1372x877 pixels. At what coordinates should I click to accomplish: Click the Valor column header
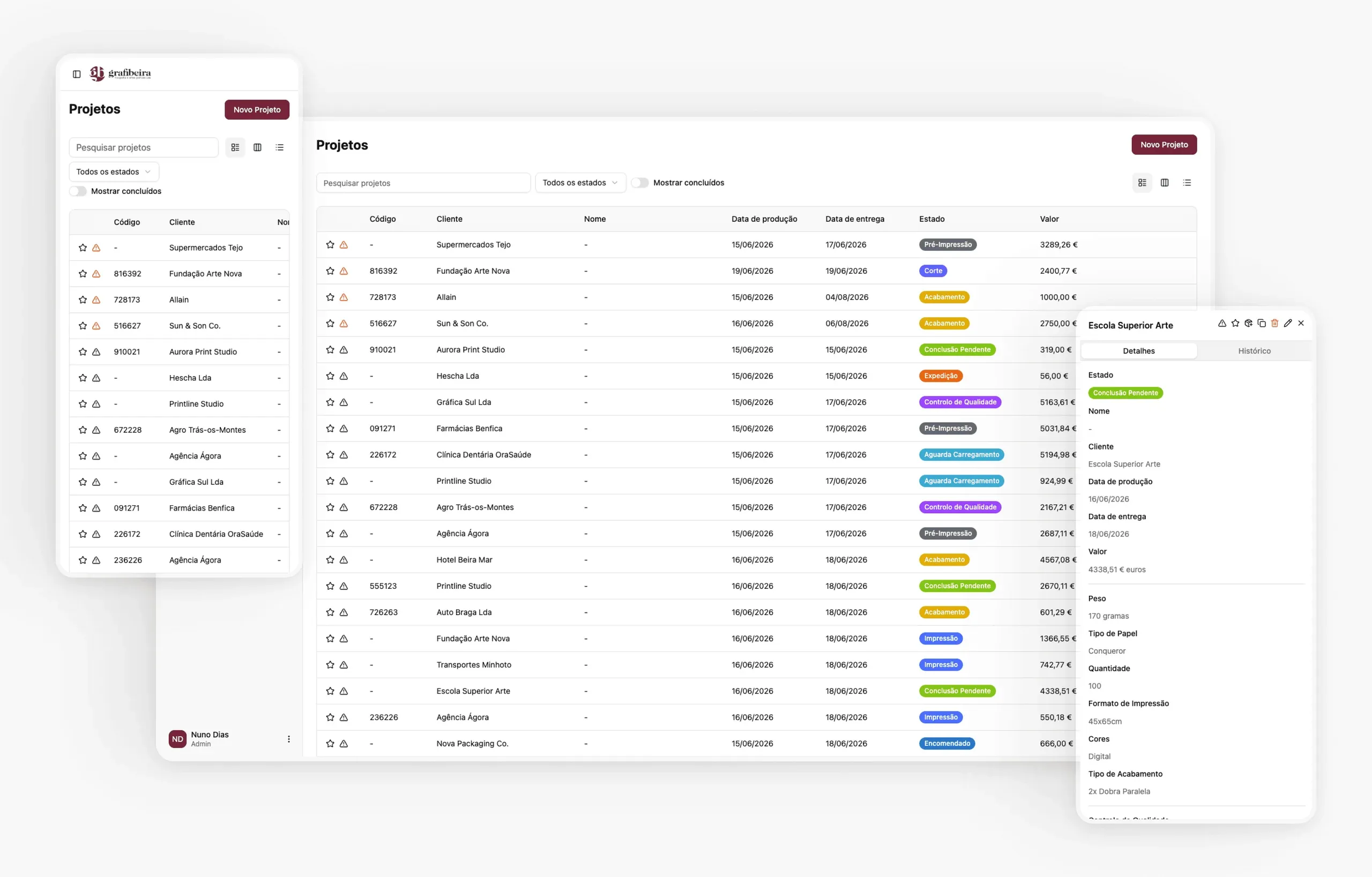pyautogui.click(x=1049, y=219)
